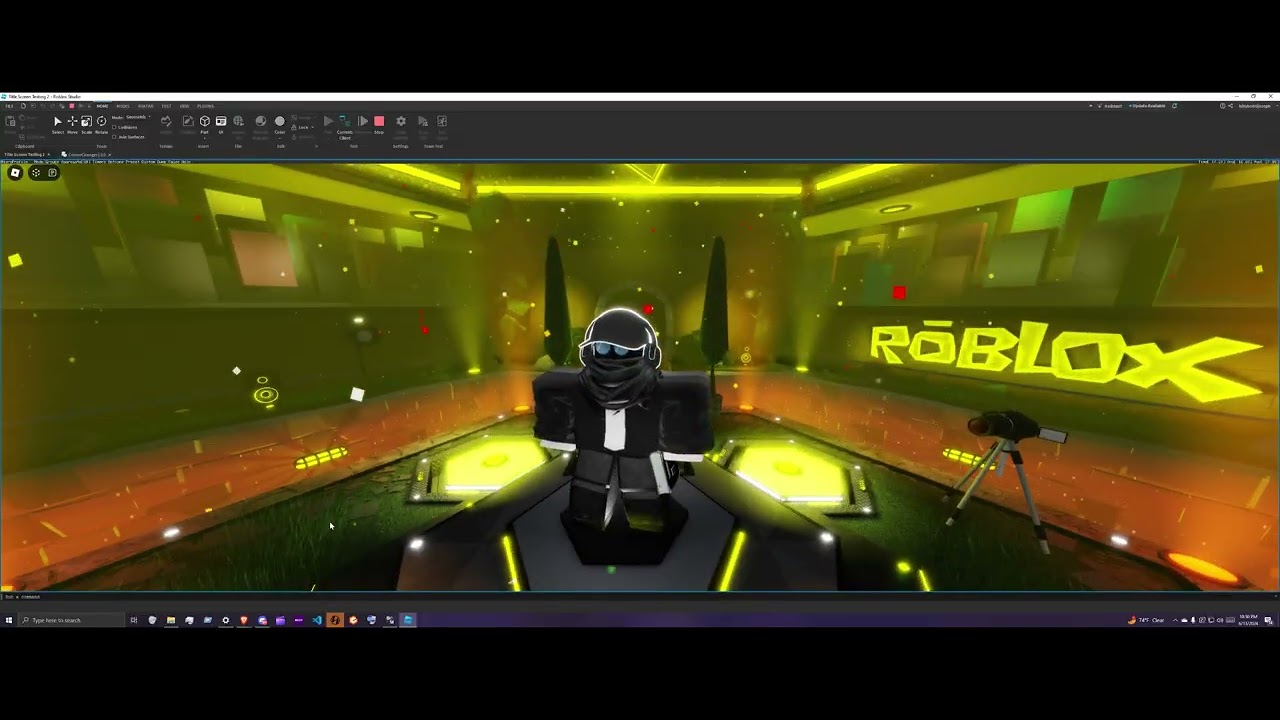Switch to the TEST ribbon tab
Viewport: 1280px width, 720px height.
(166, 106)
